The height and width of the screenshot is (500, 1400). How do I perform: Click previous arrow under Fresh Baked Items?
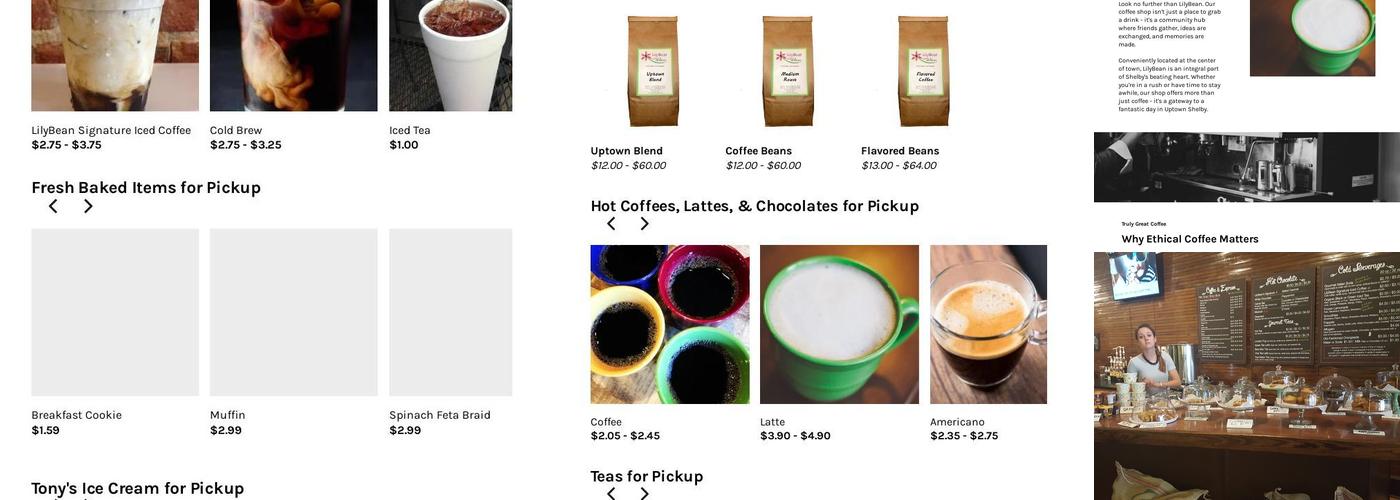click(53, 206)
